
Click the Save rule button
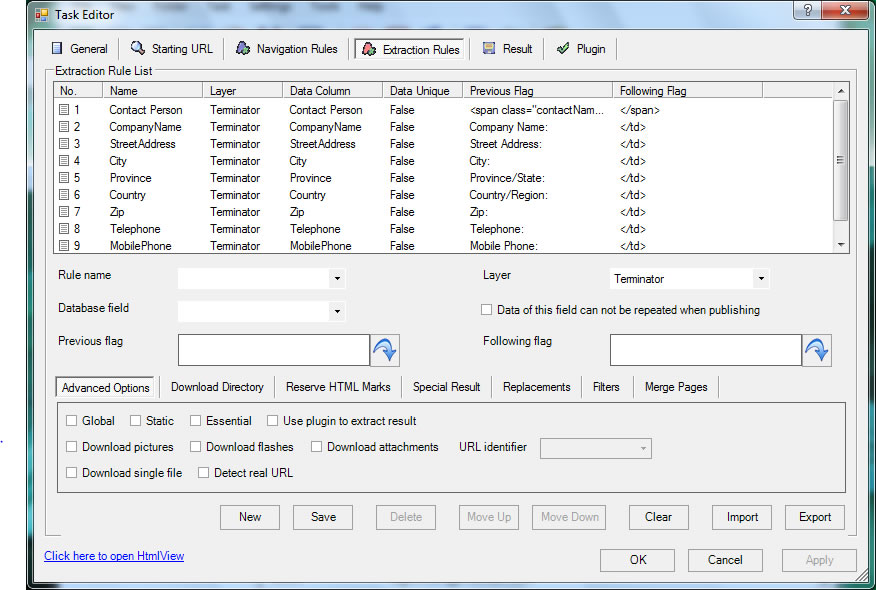tap(323, 517)
